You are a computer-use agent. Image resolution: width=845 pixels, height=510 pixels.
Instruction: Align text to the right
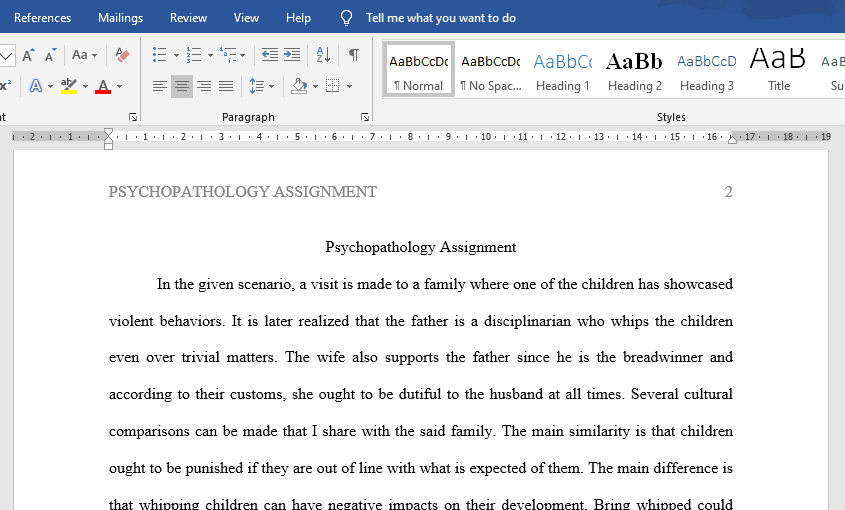click(x=204, y=87)
